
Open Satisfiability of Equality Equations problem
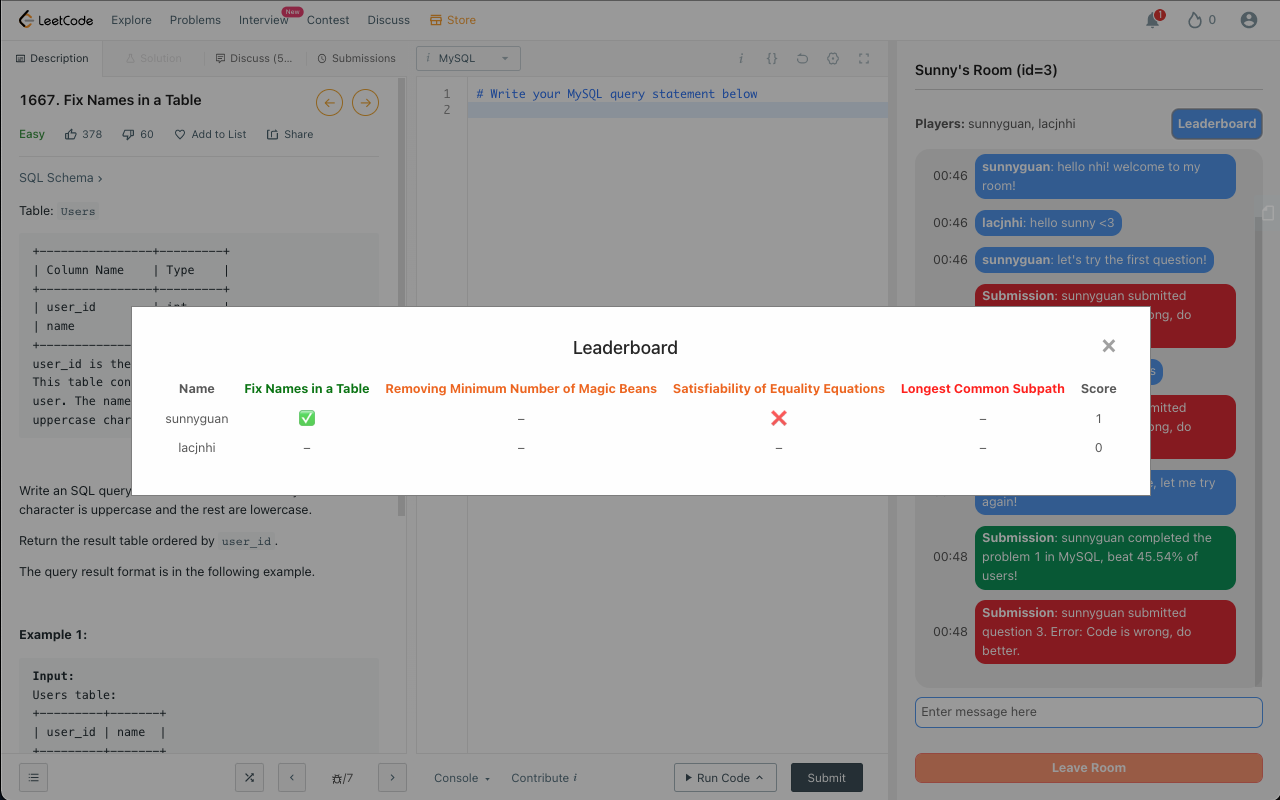[x=779, y=389]
